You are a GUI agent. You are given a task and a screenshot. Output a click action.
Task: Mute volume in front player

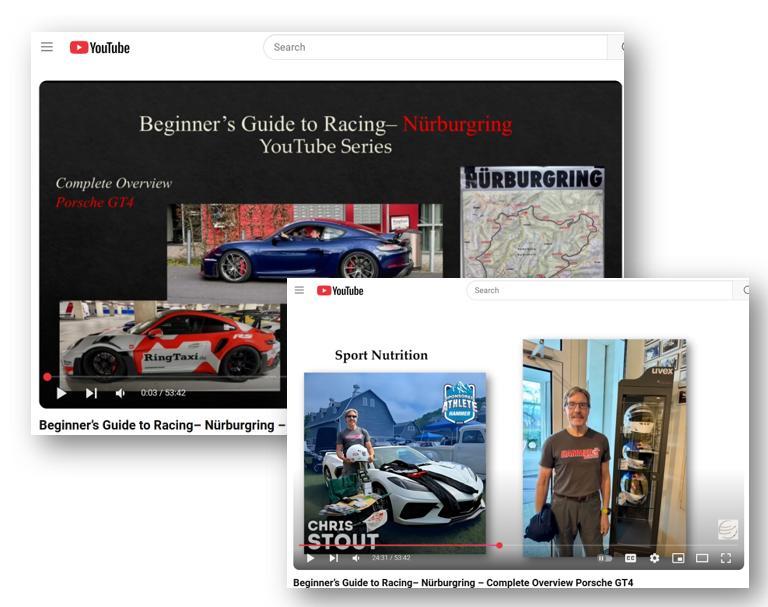point(356,558)
